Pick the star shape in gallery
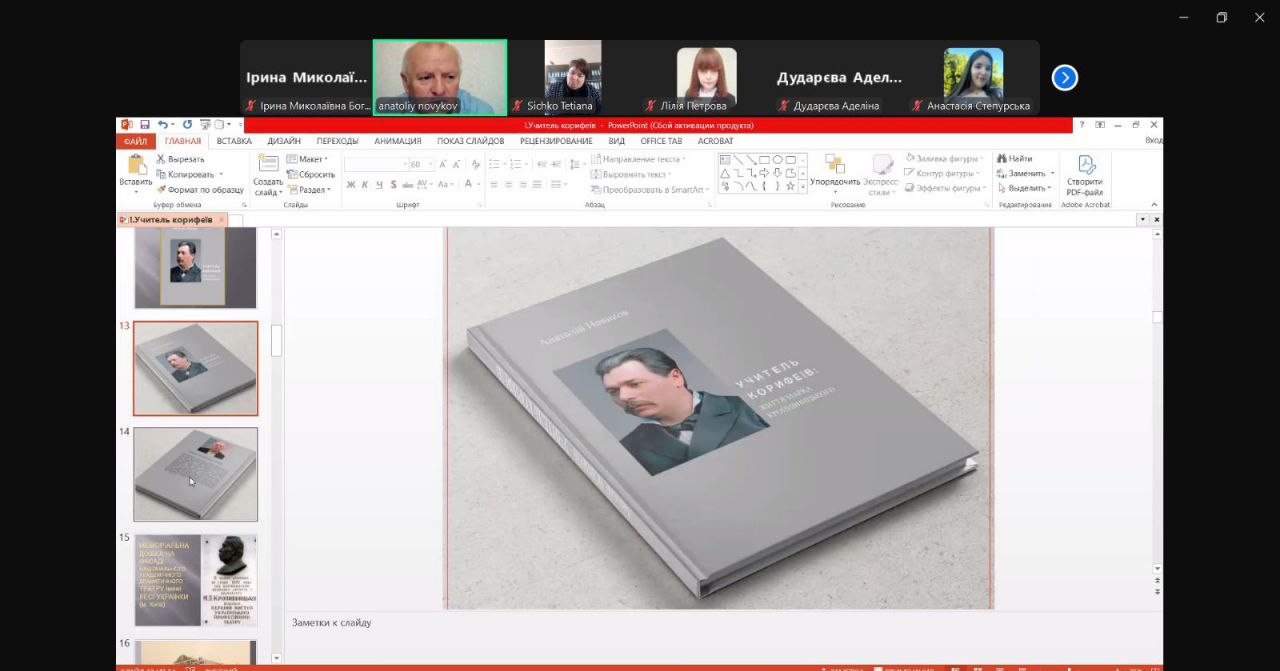Screen dimensions: 1280x671 790,186
